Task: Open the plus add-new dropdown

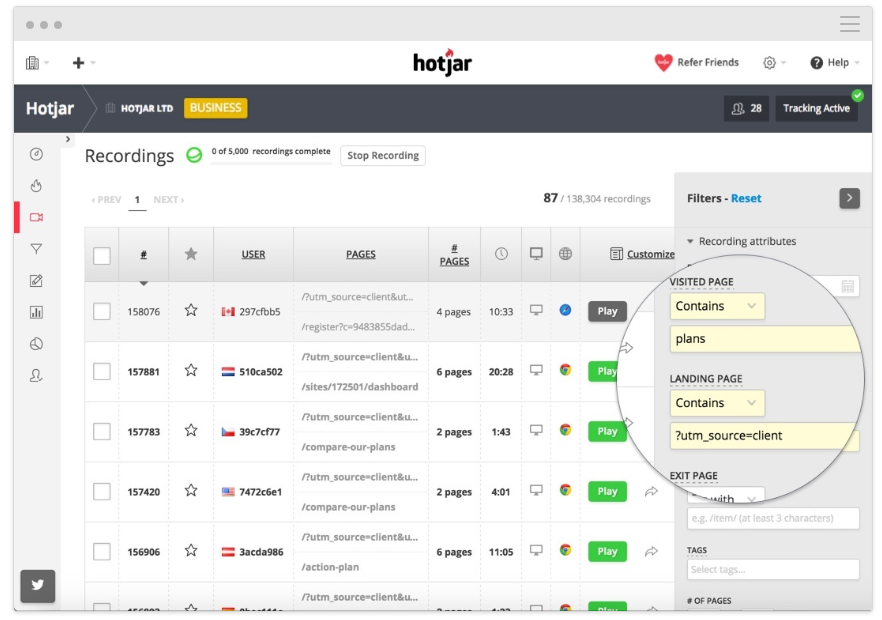Action: (x=84, y=62)
